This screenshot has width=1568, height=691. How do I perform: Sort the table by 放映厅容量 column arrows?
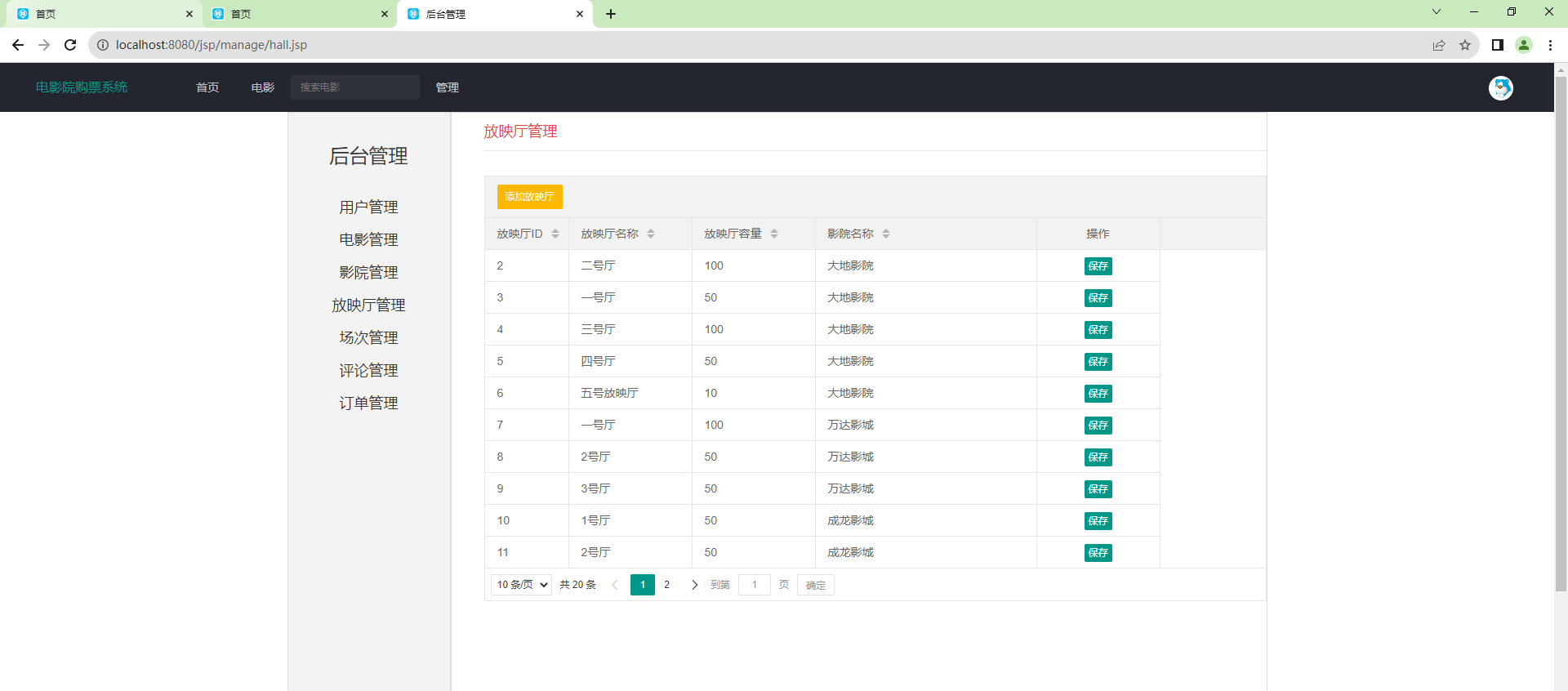click(774, 234)
